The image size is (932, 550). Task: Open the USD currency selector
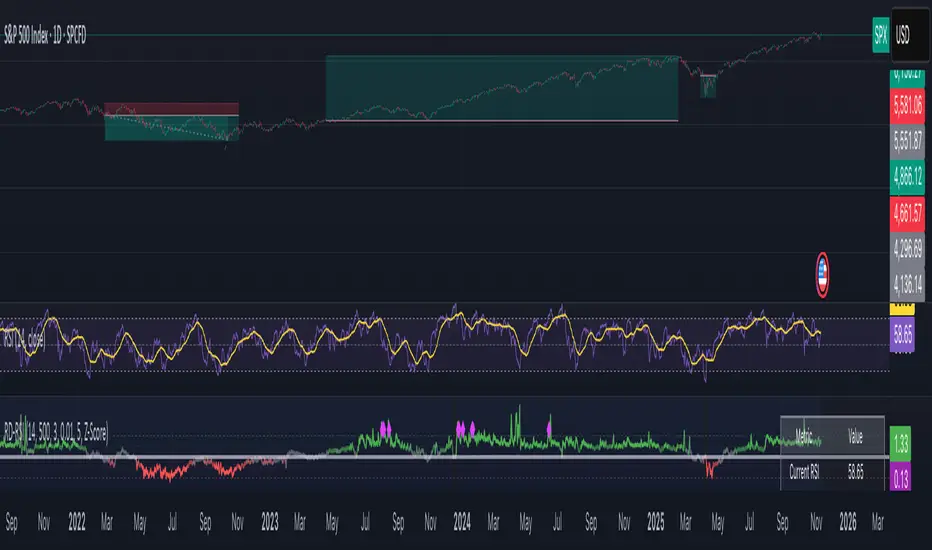(909, 35)
